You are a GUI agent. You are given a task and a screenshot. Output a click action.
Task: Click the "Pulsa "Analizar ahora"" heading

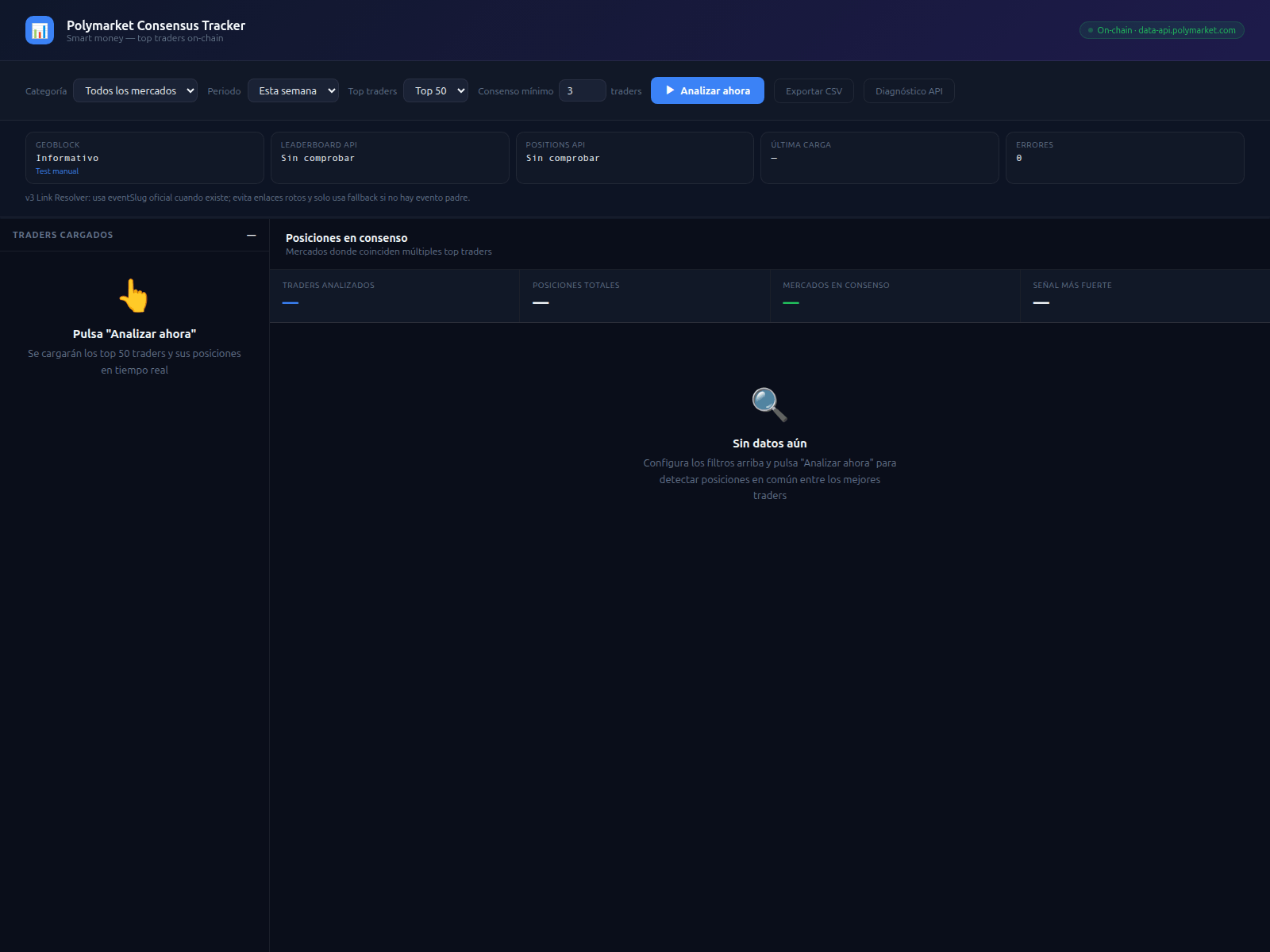pos(134,334)
